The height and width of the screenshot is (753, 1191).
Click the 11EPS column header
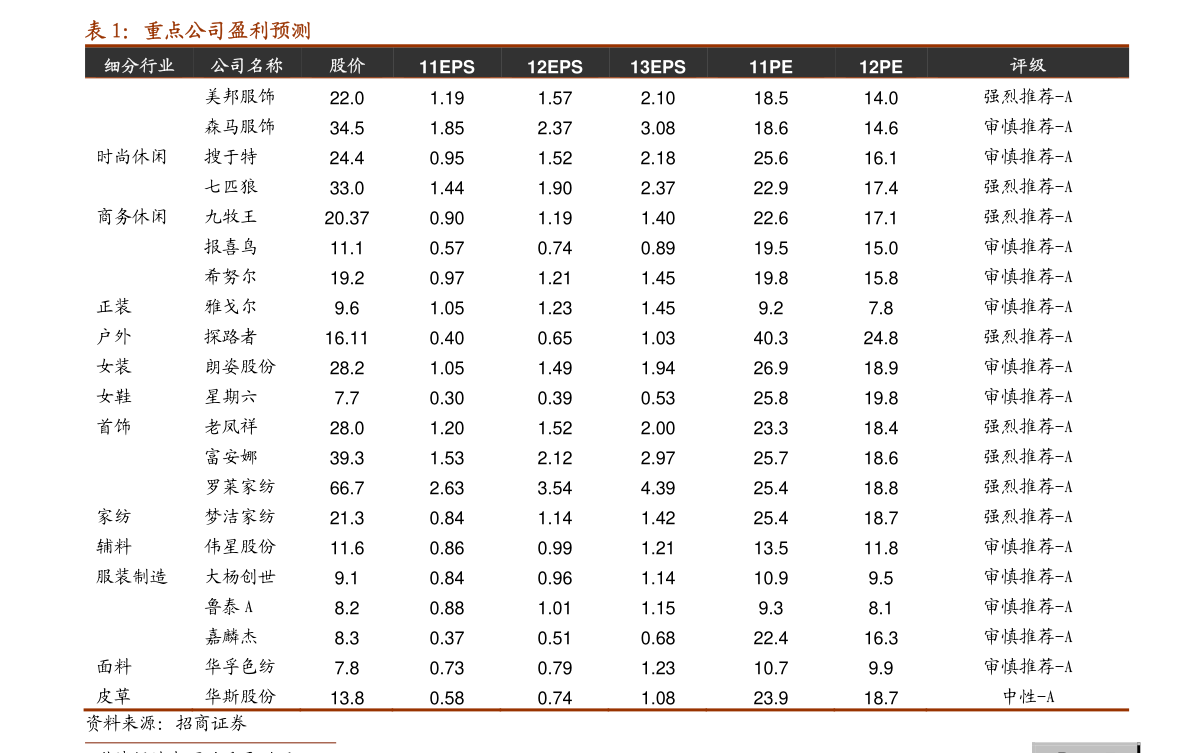click(446, 67)
